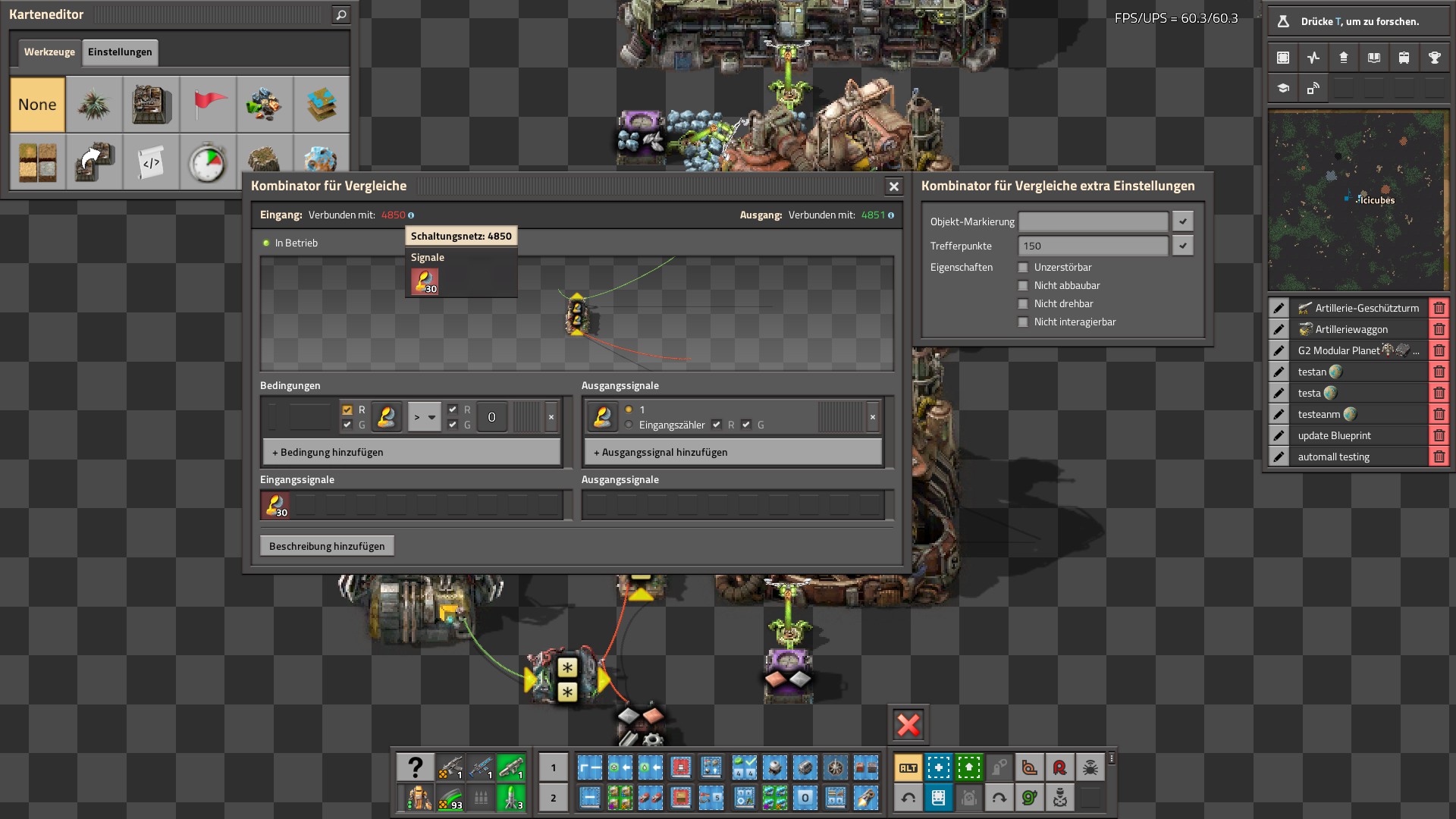Select hotbar row 2 button
This screenshot has width=1456, height=819.
554,798
